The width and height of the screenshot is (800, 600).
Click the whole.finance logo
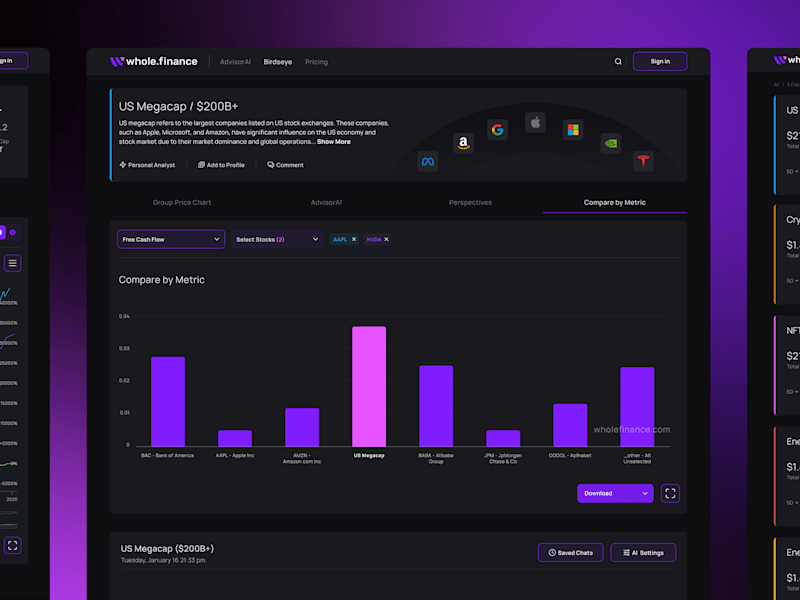(x=154, y=62)
